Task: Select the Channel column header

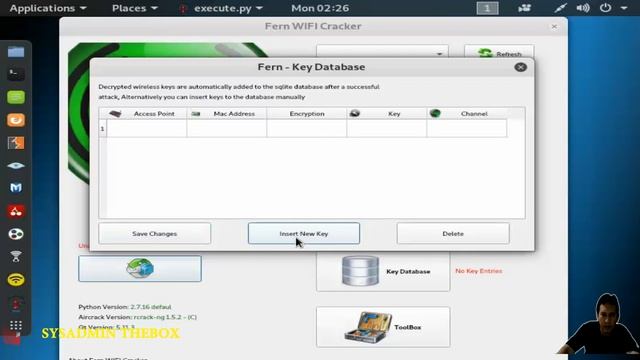Action: coord(467,113)
